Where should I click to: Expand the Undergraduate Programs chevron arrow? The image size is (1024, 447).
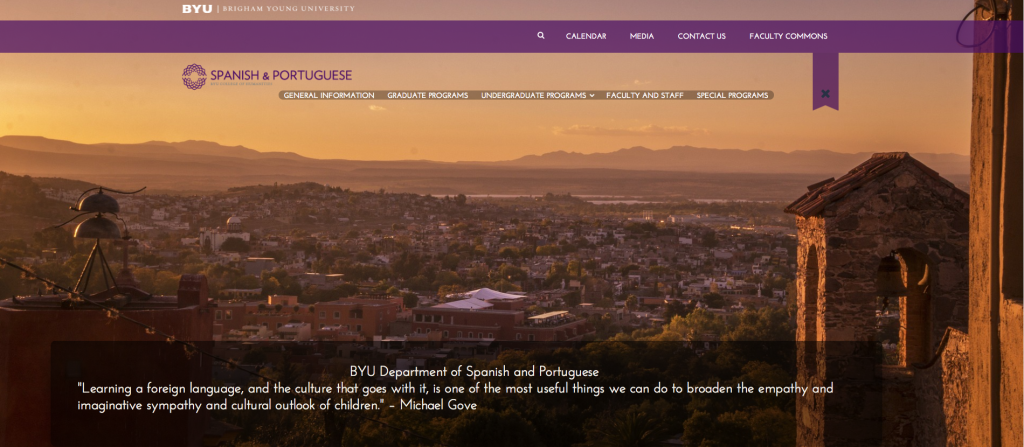(x=592, y=96)
